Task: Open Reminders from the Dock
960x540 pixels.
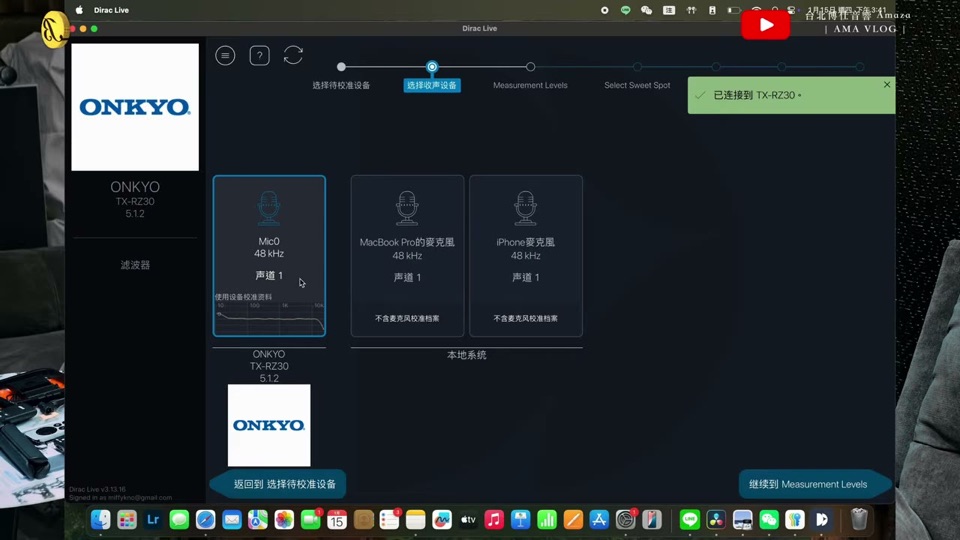Action: tap(389, 520)
